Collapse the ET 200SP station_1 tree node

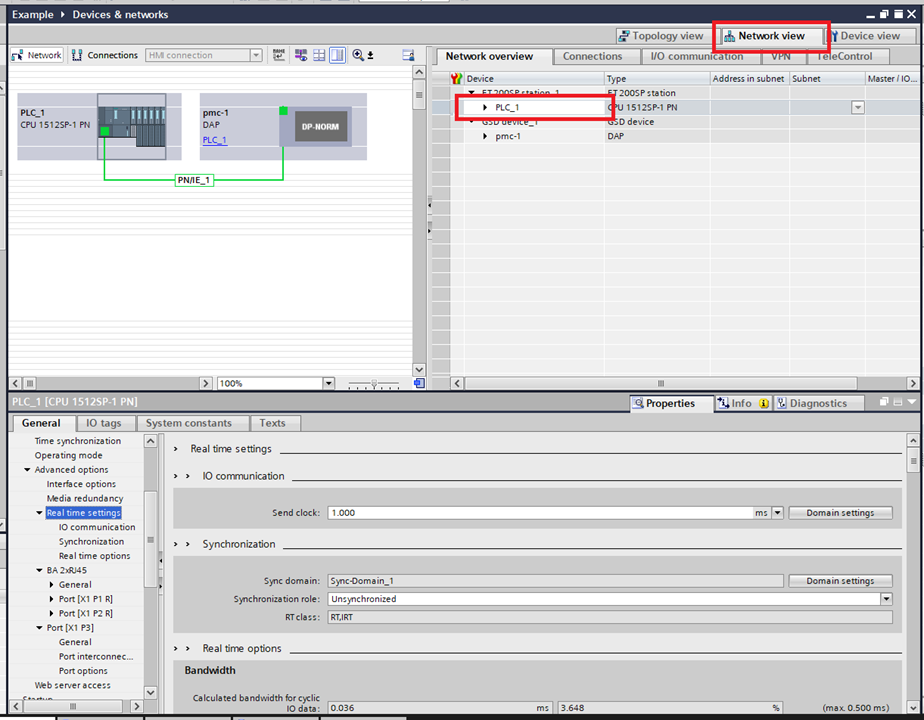(470, 92)
